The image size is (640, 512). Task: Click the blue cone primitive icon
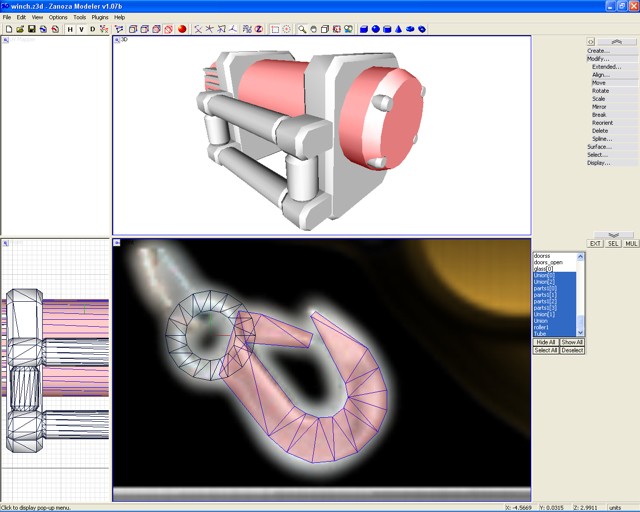tap(398, 29)
